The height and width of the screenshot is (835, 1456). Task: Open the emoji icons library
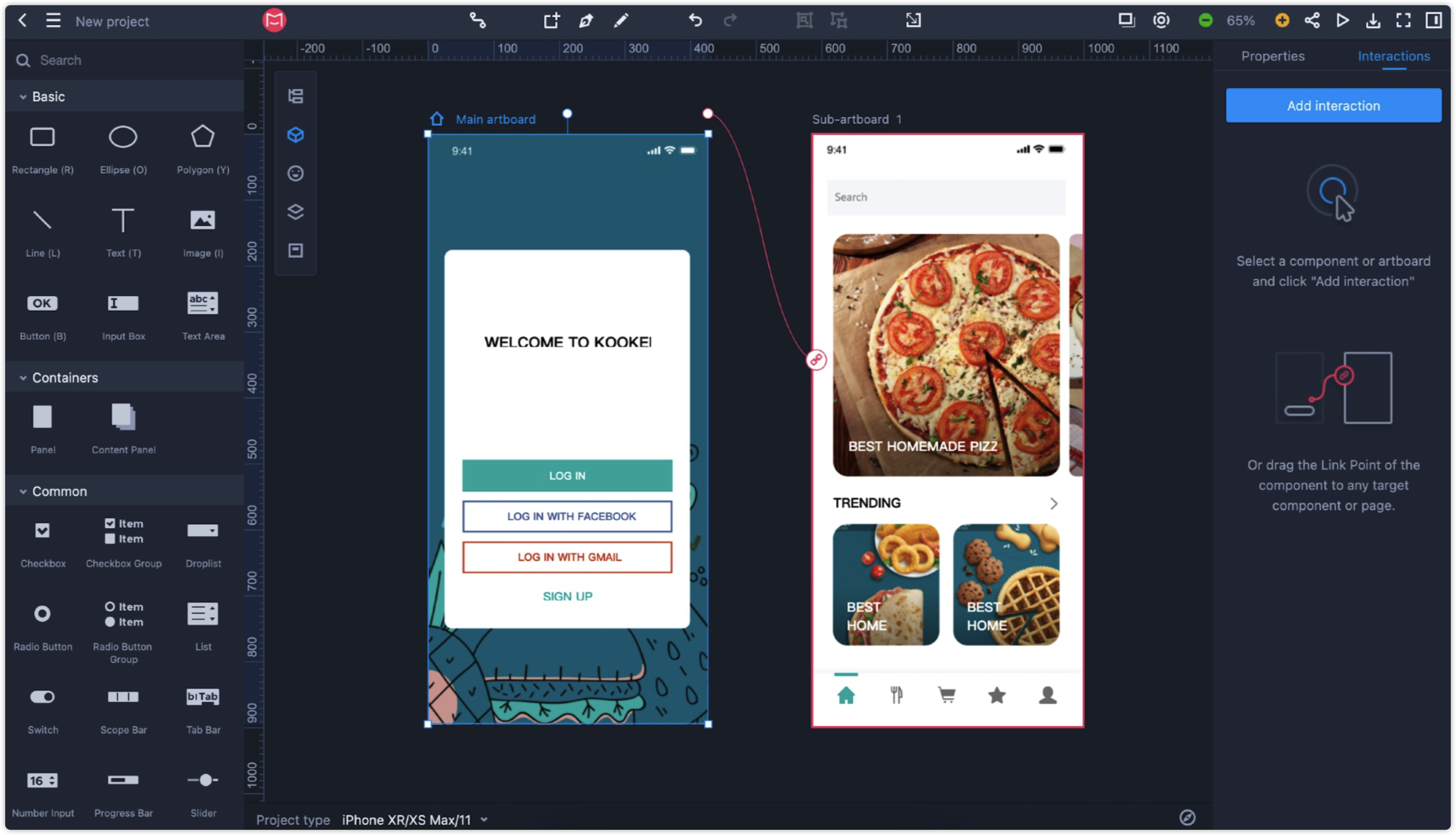click(x=295, y=173)
